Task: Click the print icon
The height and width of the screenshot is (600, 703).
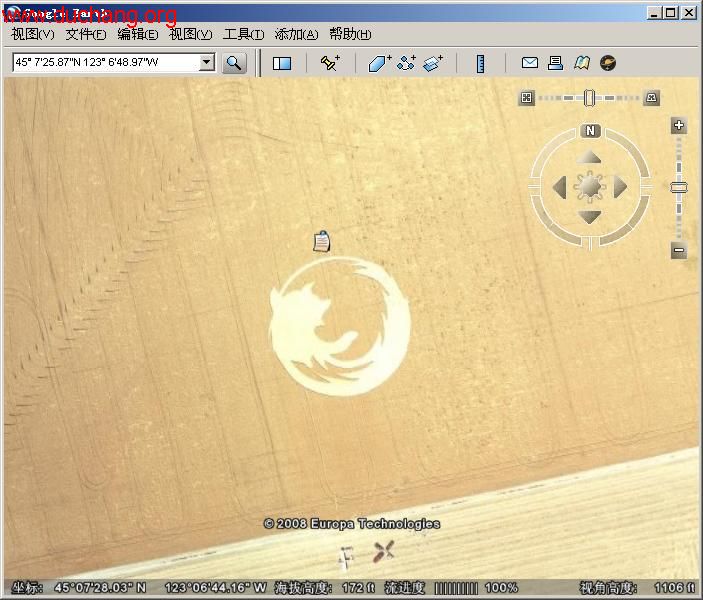Action: tap(555, 63)
